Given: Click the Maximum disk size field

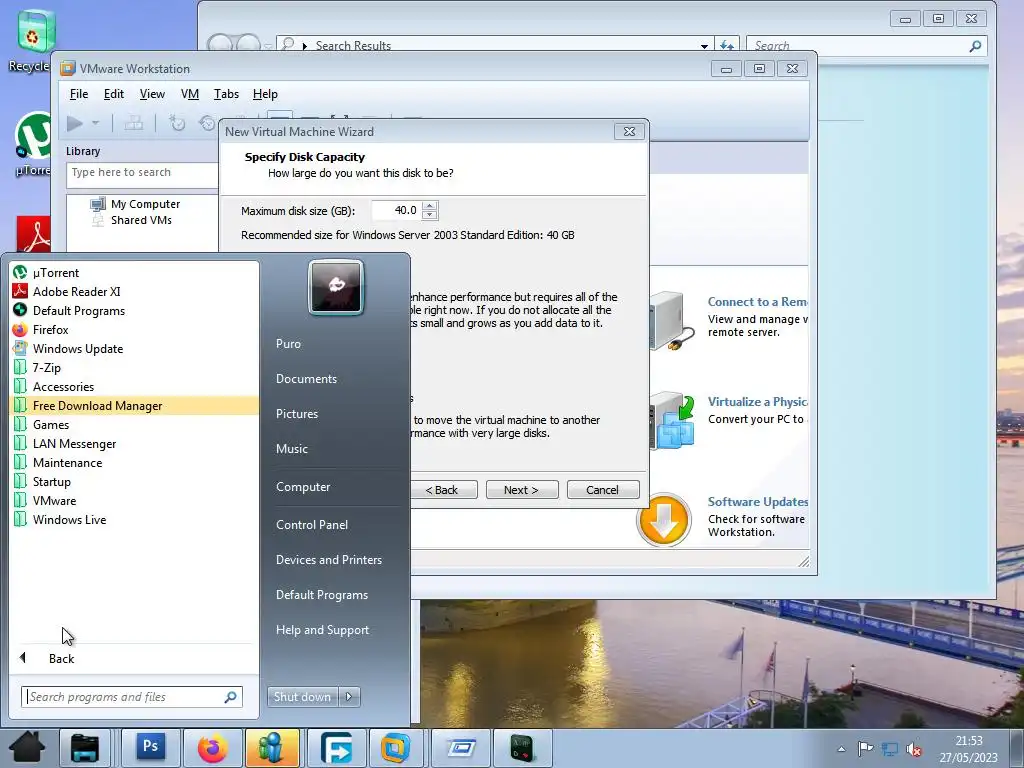Looking at the screenshot, I should 396,210.
